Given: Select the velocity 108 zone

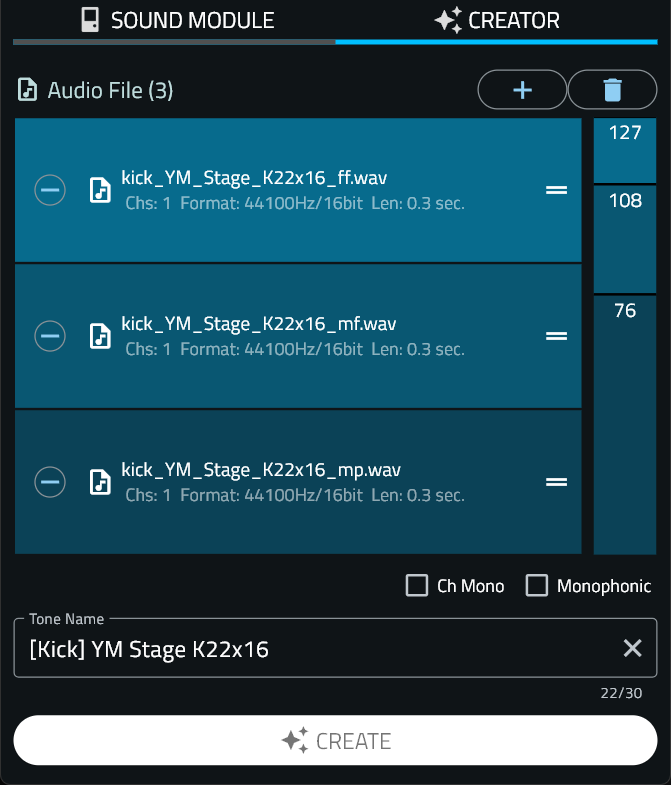Looking at the screenshot, I should coord(625,238).
